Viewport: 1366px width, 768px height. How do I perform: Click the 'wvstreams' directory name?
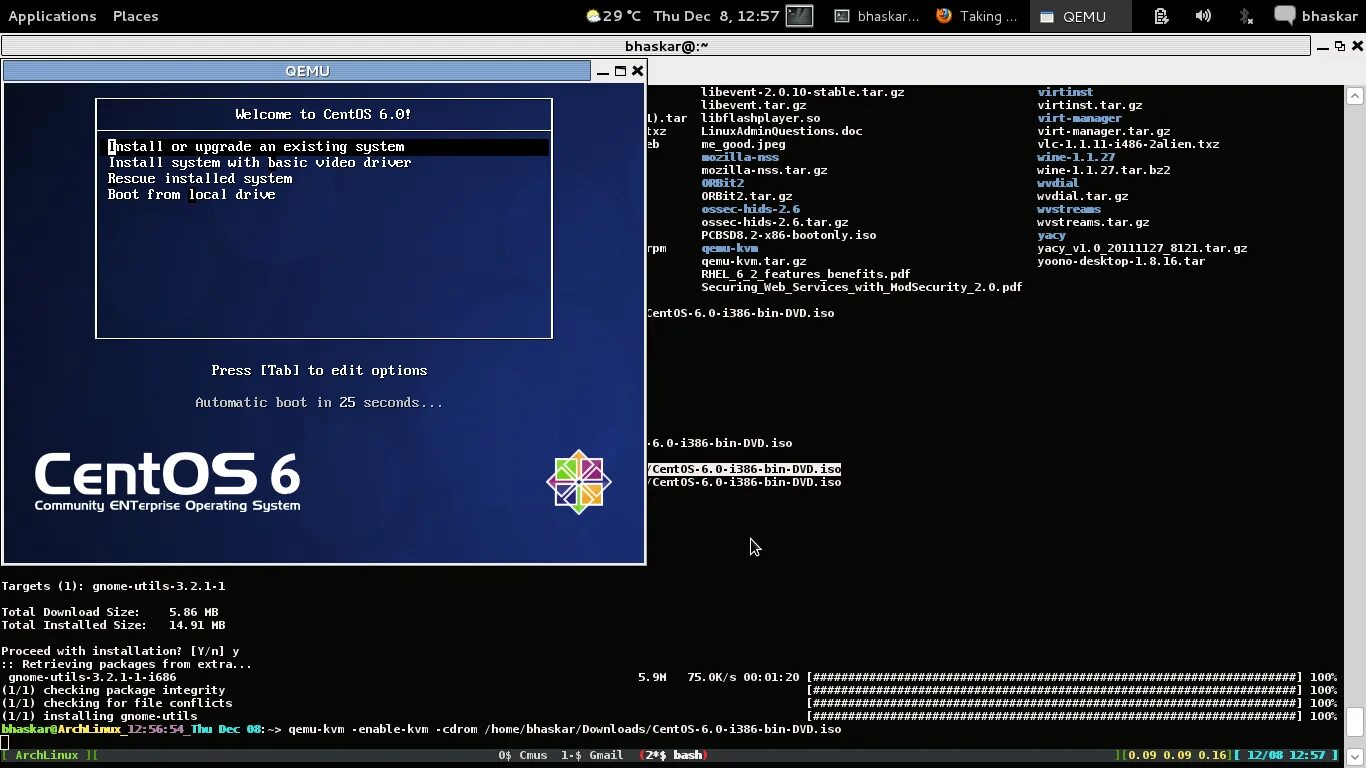pos(1068,209)
